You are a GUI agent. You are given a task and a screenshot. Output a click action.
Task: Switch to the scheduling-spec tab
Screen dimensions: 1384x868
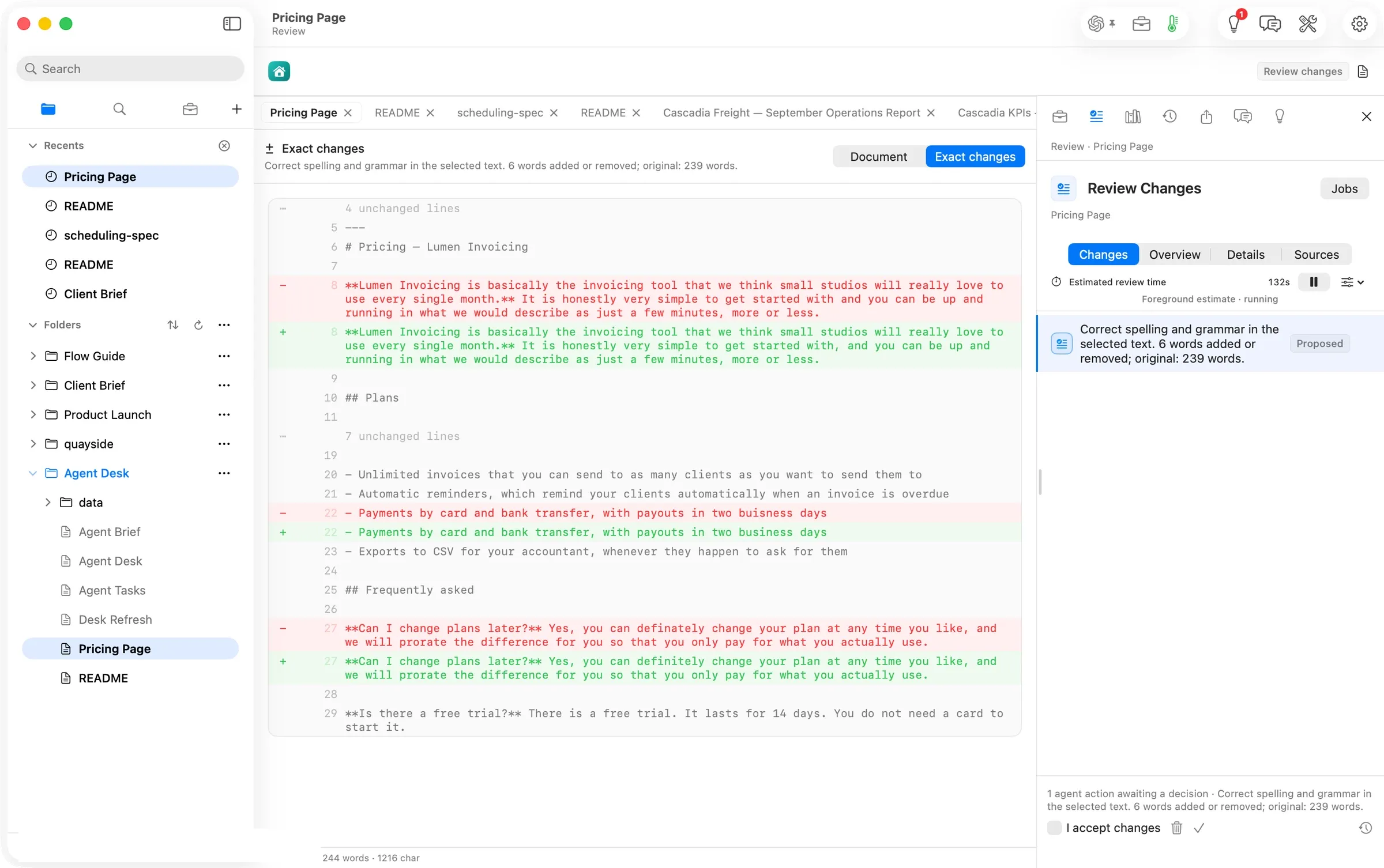(500, 113)
